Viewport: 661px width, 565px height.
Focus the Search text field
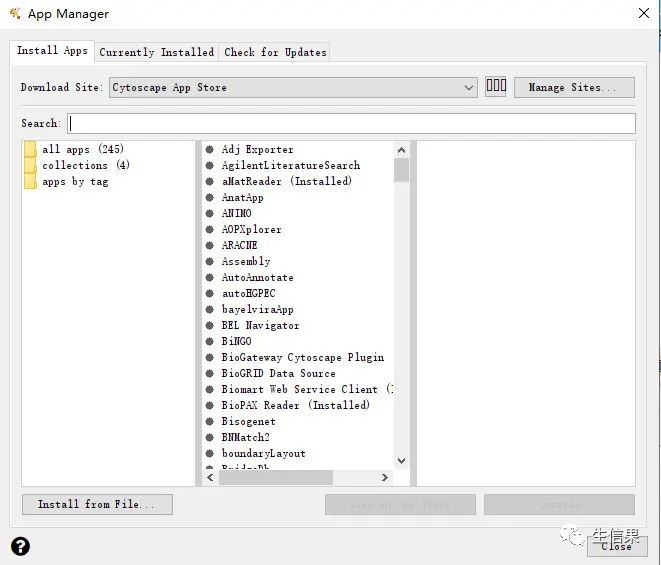[x=352, y=124]
